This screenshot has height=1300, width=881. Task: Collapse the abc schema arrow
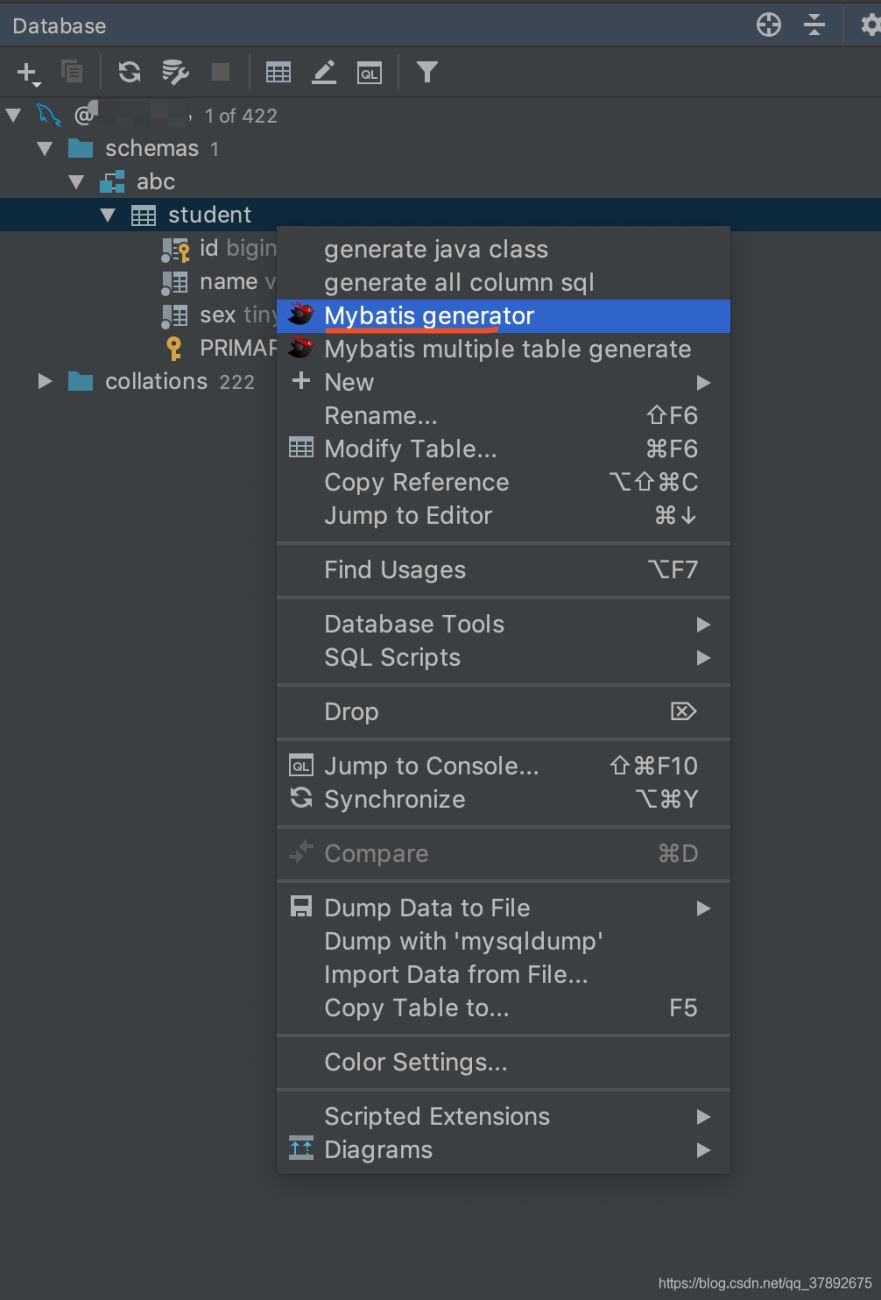(76, 182)
